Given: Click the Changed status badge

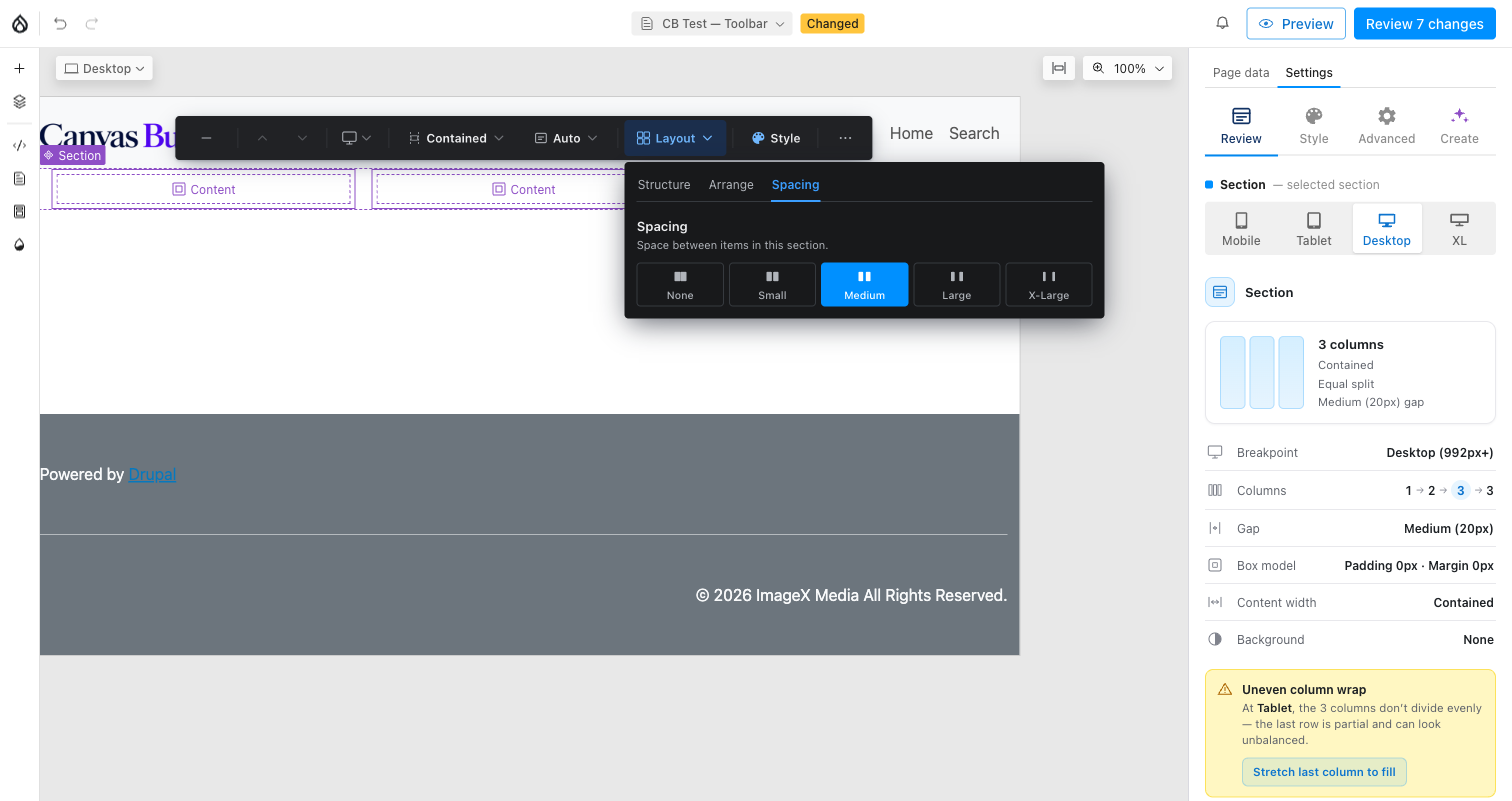Looking at the screenshot, I should 832,24.
